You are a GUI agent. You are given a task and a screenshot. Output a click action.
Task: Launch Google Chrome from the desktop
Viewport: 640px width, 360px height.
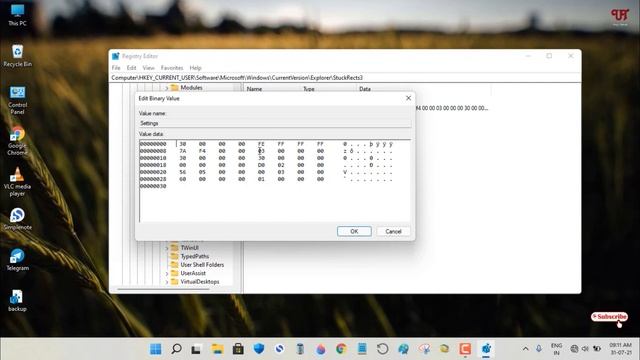pos(17,141)
